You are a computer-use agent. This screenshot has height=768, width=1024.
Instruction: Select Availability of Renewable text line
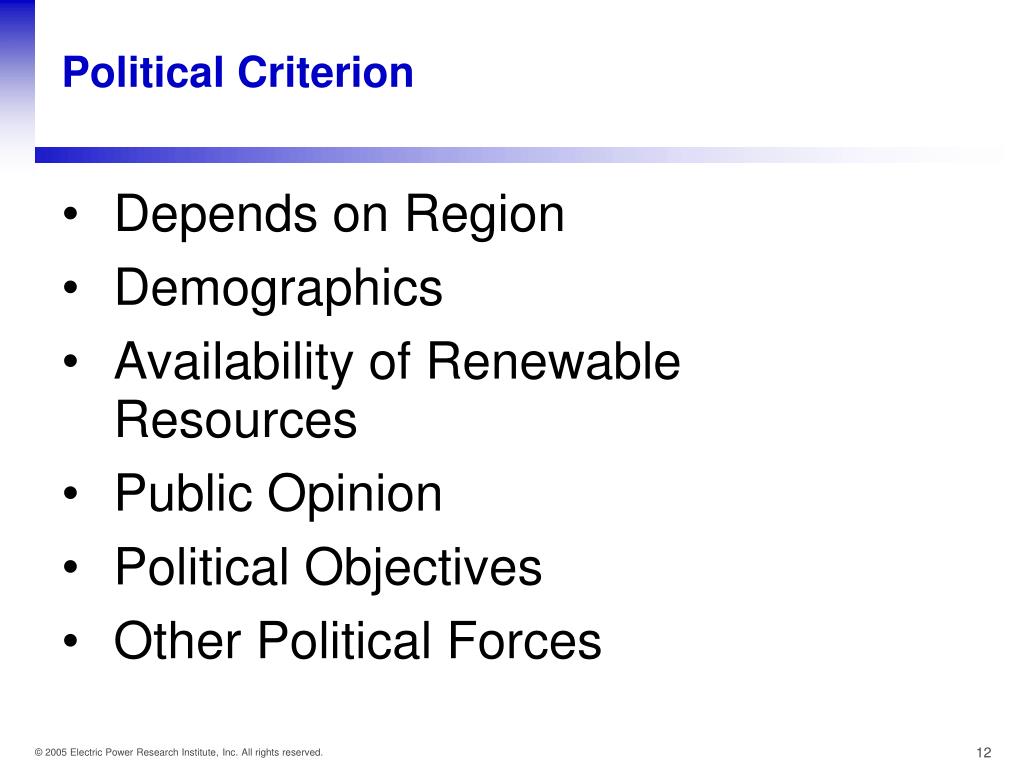(x=397, y=362)
